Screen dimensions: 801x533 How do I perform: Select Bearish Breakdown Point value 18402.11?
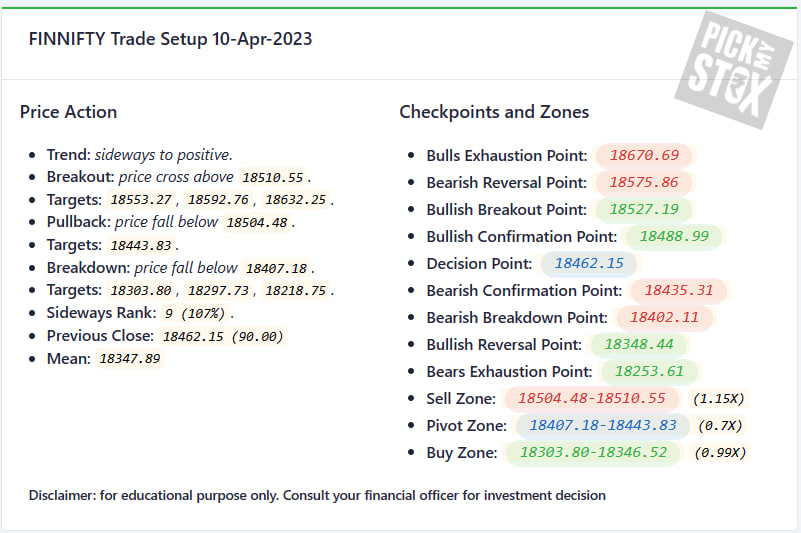click(664, 318)
